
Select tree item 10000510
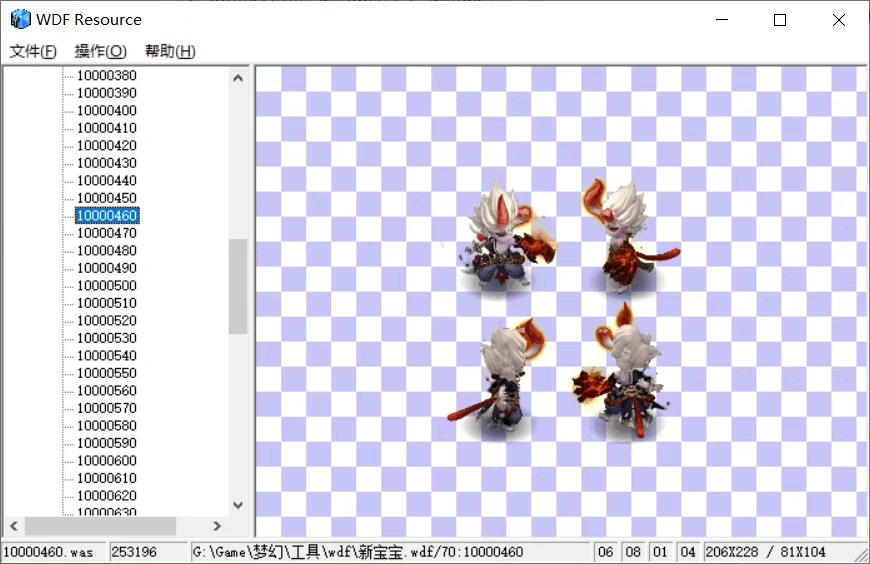coord(107,303)
